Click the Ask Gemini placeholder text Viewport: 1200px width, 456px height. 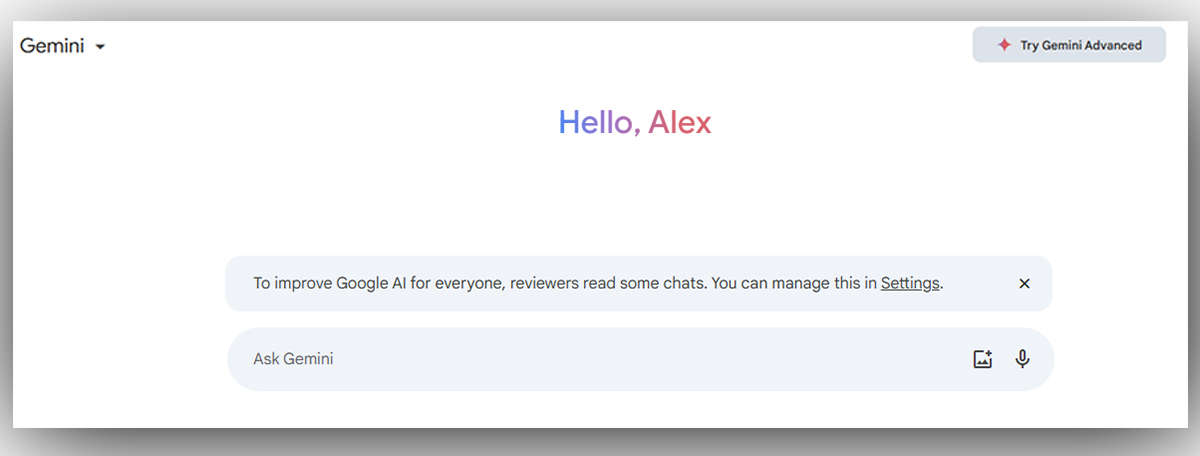(293, 359)
